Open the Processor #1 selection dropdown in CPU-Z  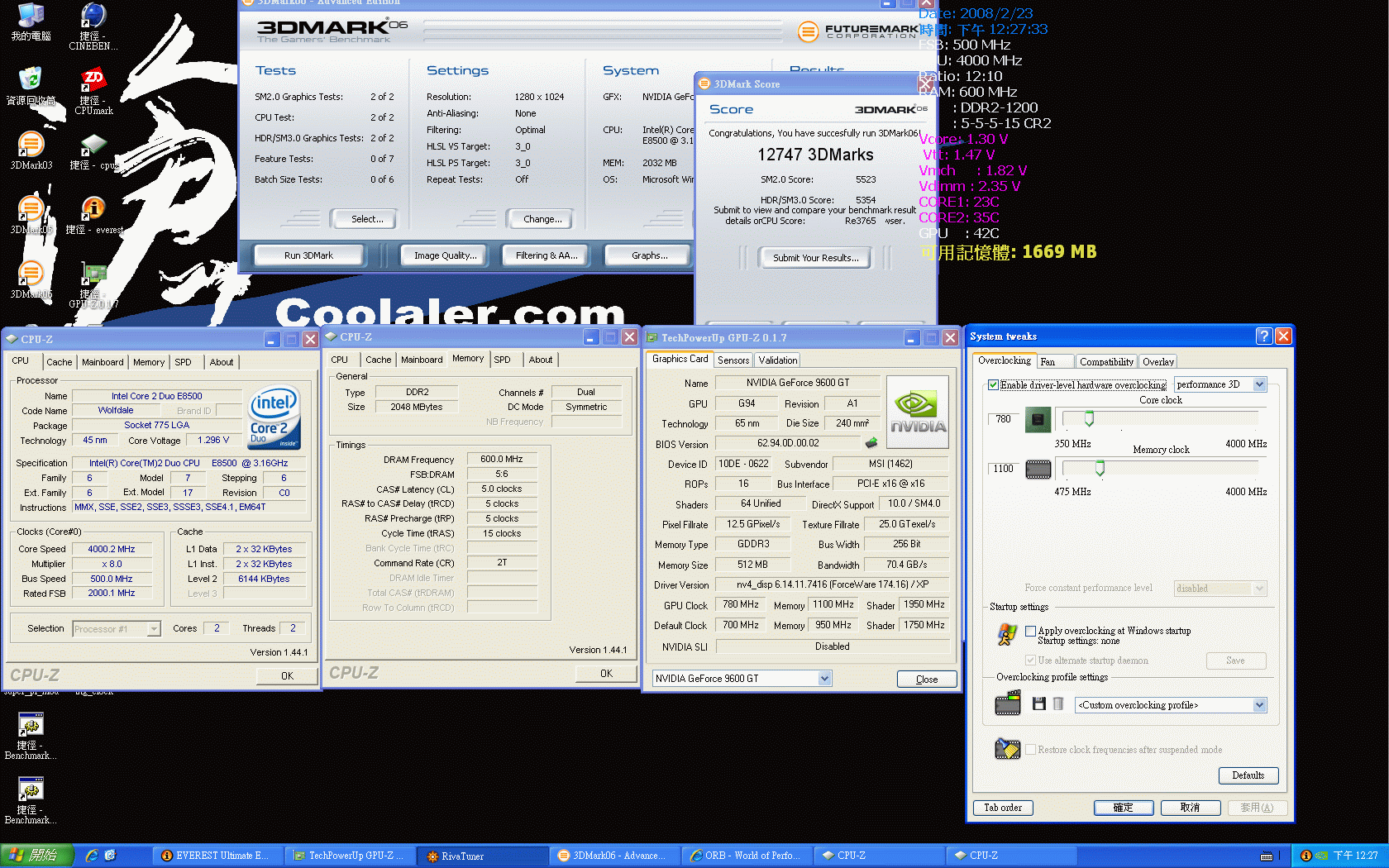(117, 629)
